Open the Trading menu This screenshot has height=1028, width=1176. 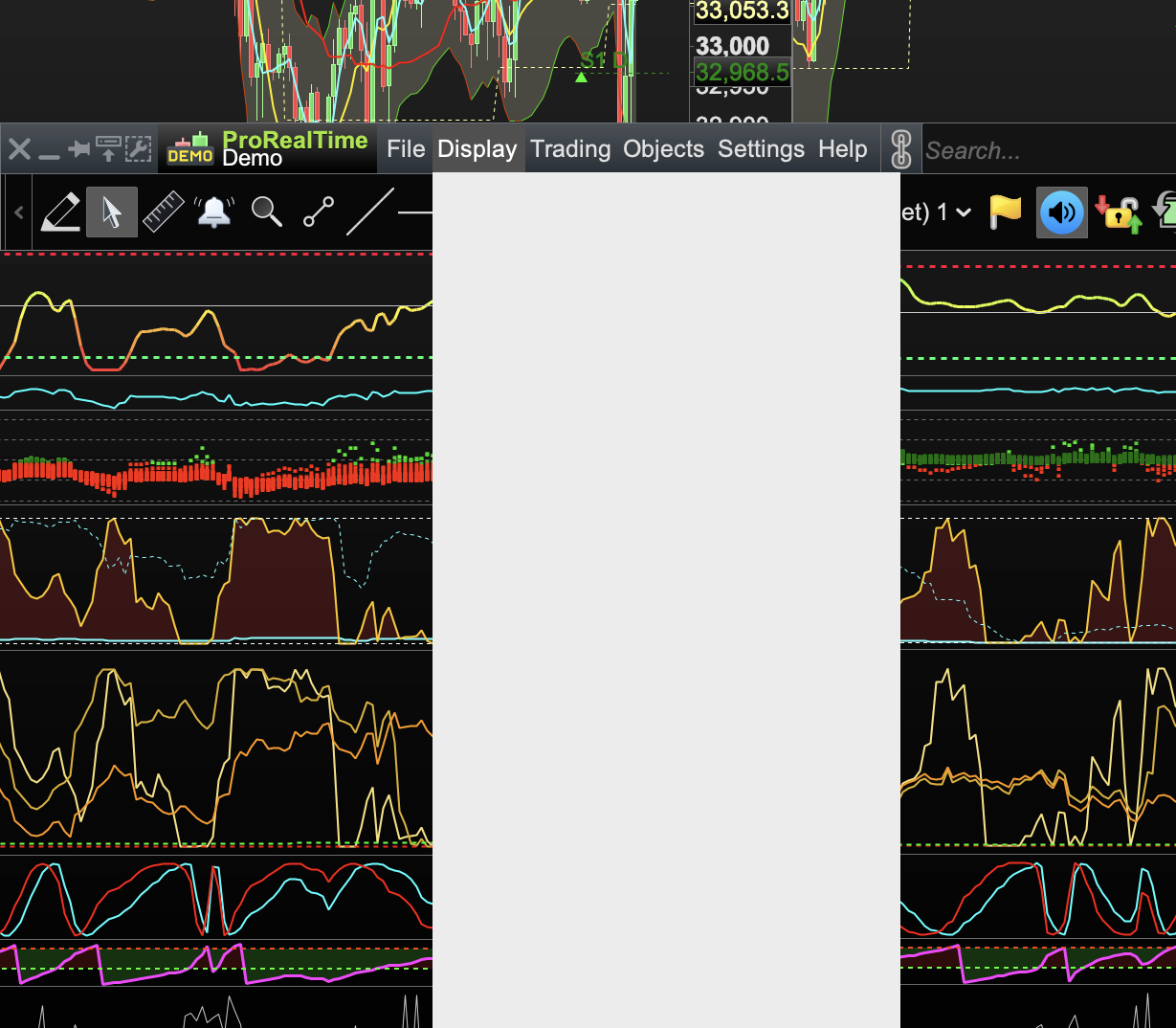570,149
